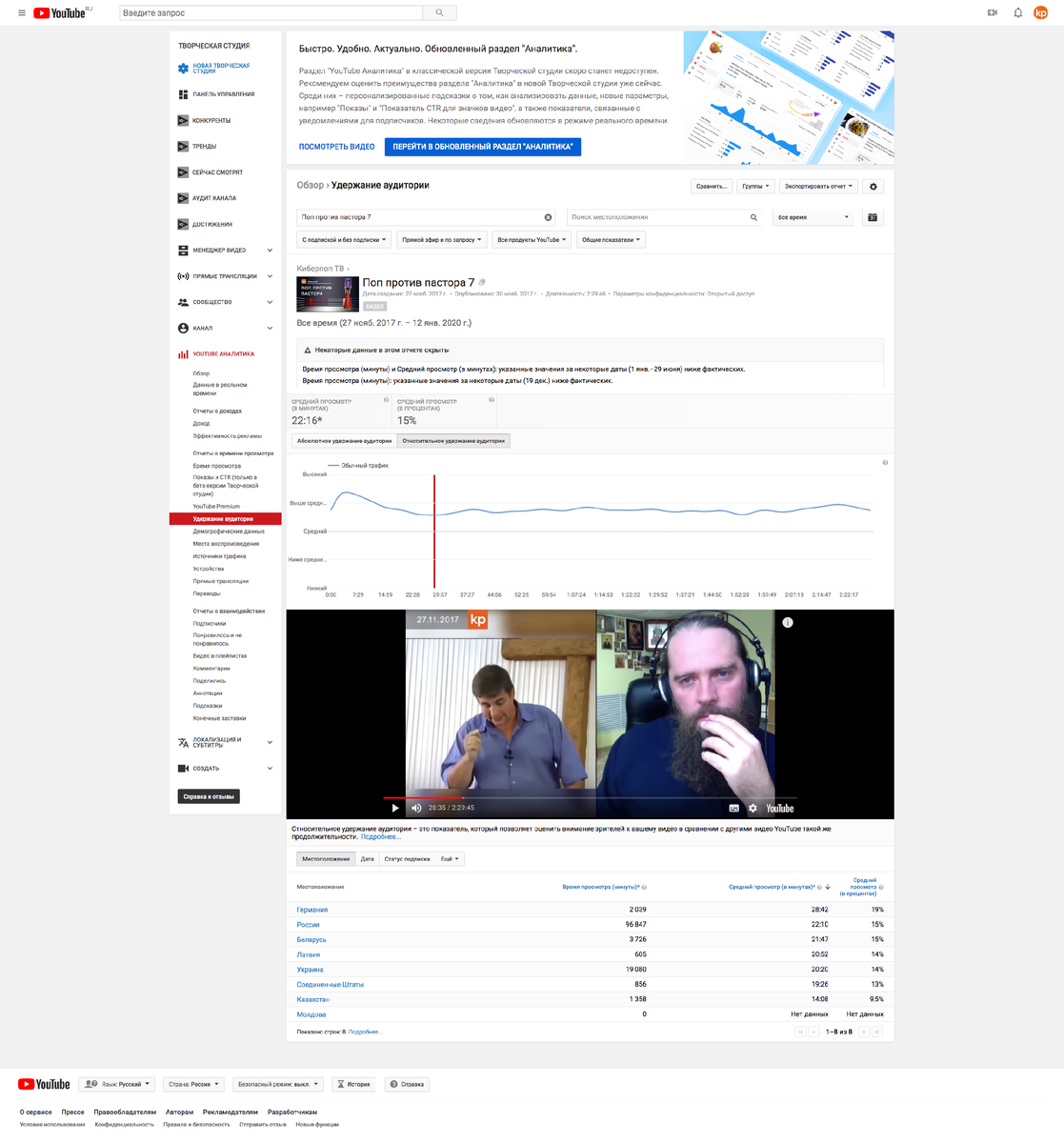
Task: Open the create video camera icon
Action: [x=993, y=13]
